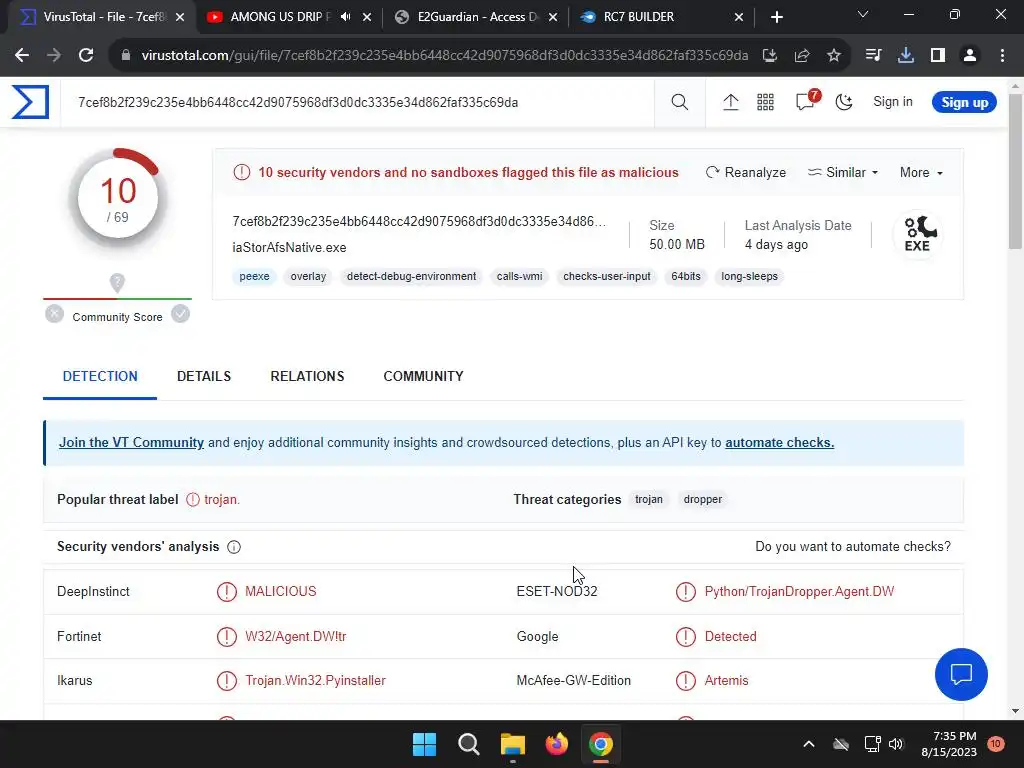Vote malicious with community score X icon
The width and height of the screenshot is (1024, 768).
pos(54,314)
